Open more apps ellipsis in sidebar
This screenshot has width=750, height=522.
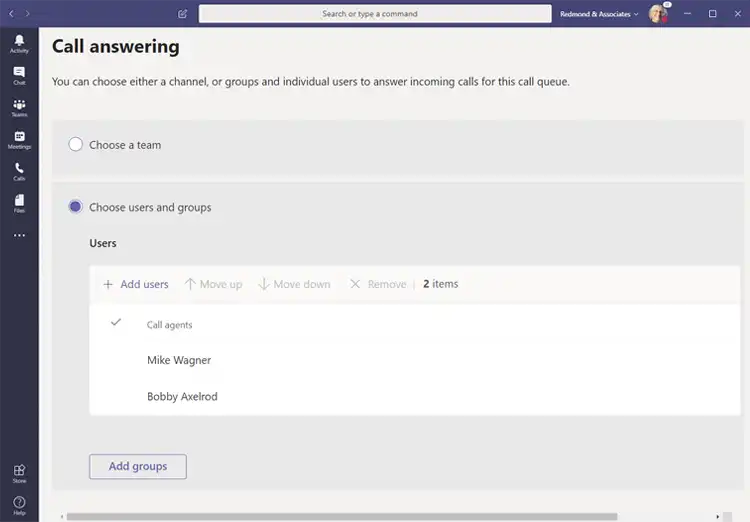click(x=19, y=236)
